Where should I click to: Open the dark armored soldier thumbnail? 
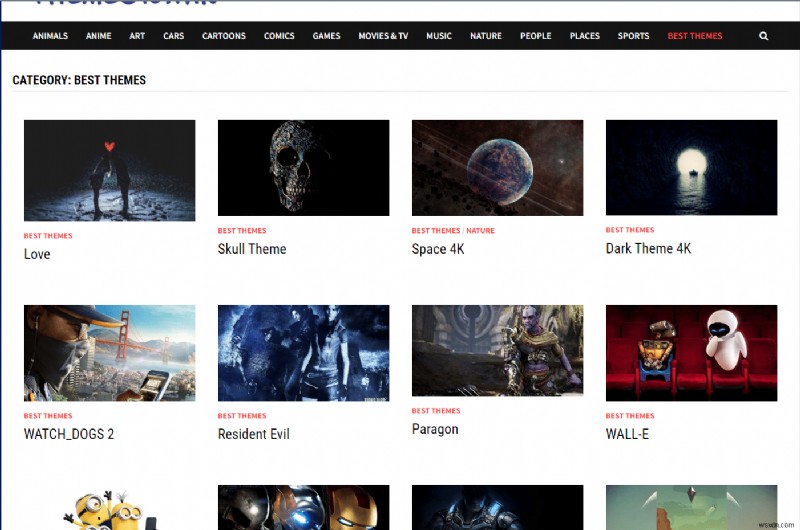pyautogui.click(x=497, y=508)
